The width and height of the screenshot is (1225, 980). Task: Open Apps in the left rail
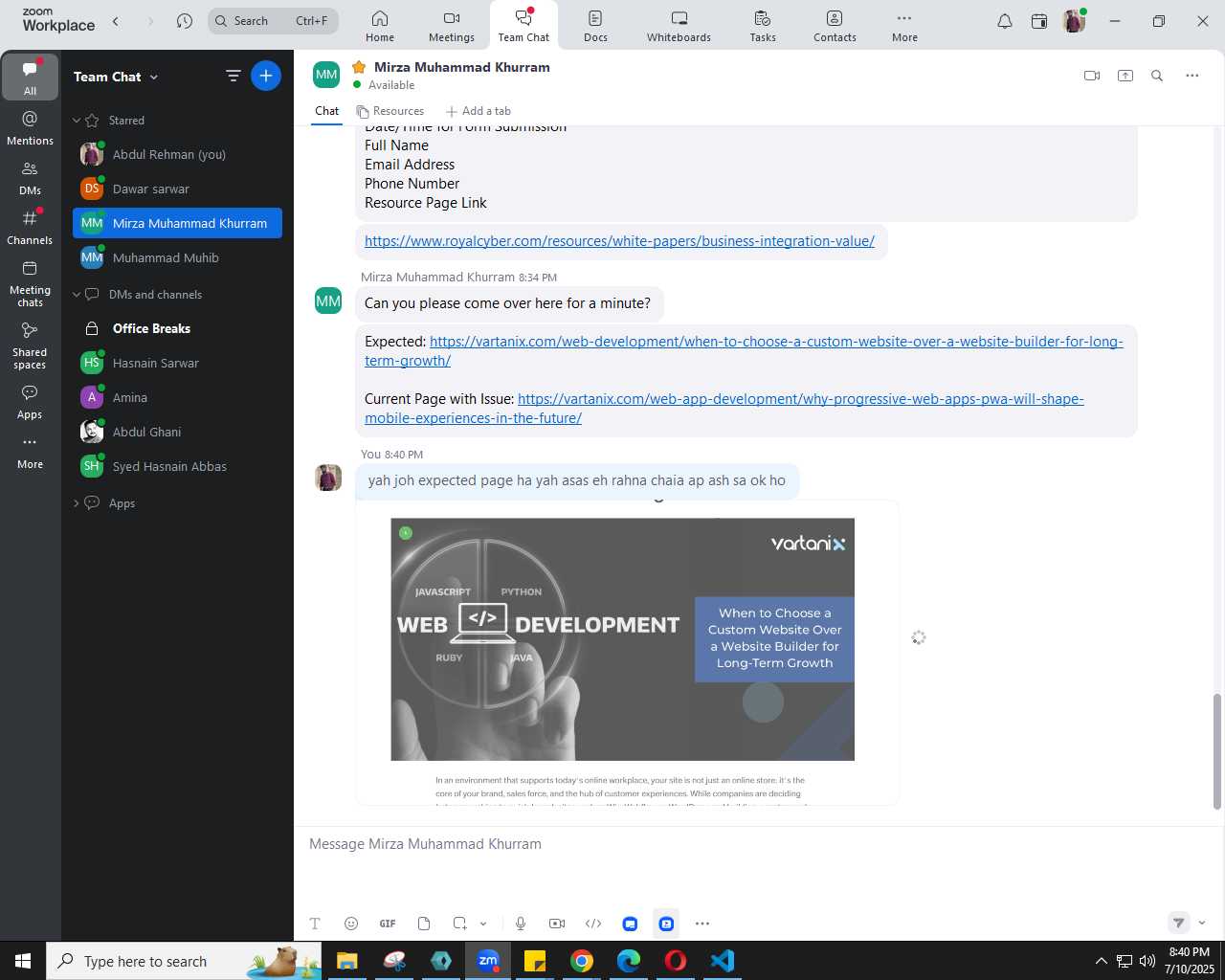[30, 402]
